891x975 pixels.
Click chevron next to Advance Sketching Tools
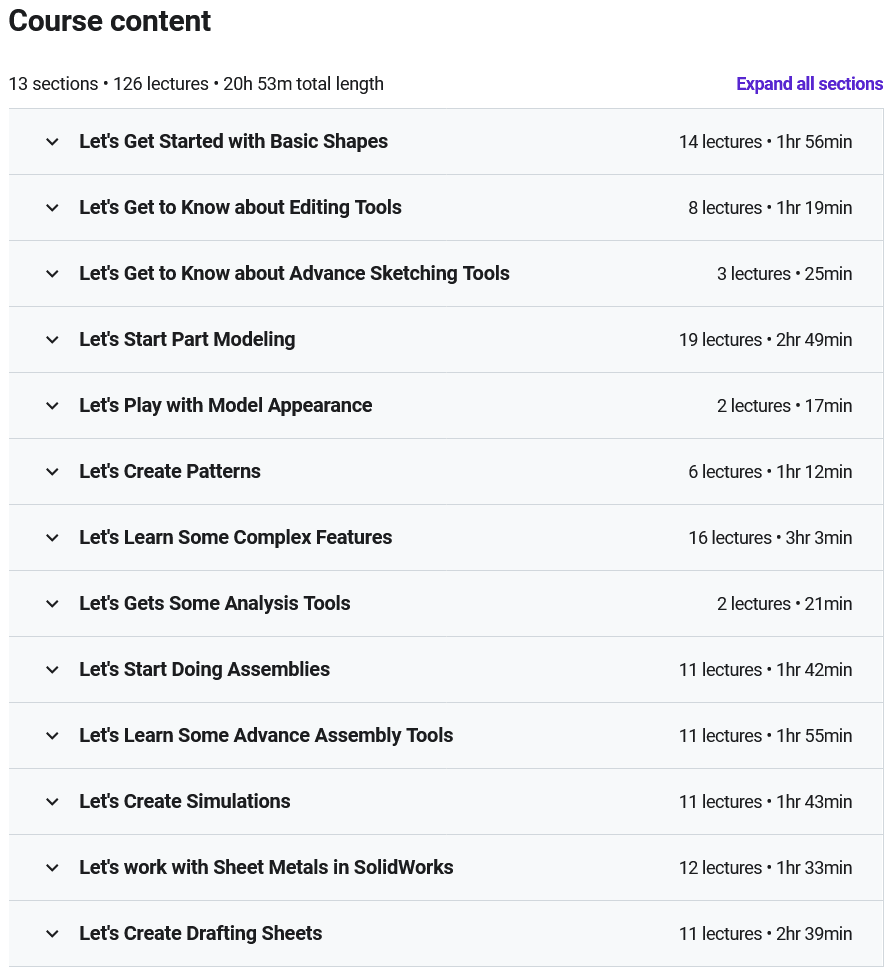click(53, 274)
